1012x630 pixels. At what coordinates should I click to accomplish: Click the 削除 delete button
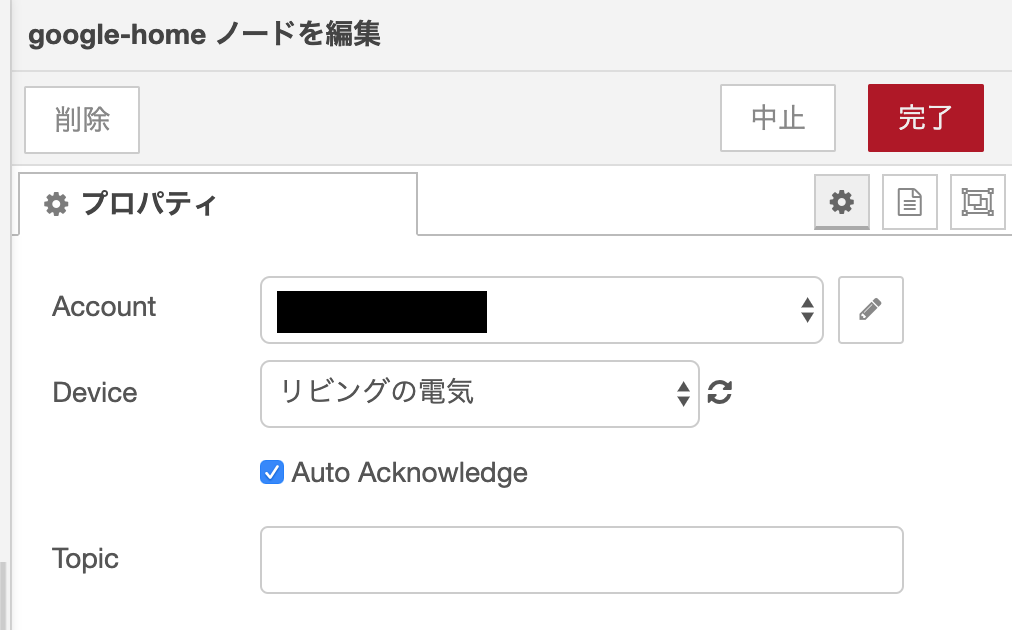[x=82, y=120]
